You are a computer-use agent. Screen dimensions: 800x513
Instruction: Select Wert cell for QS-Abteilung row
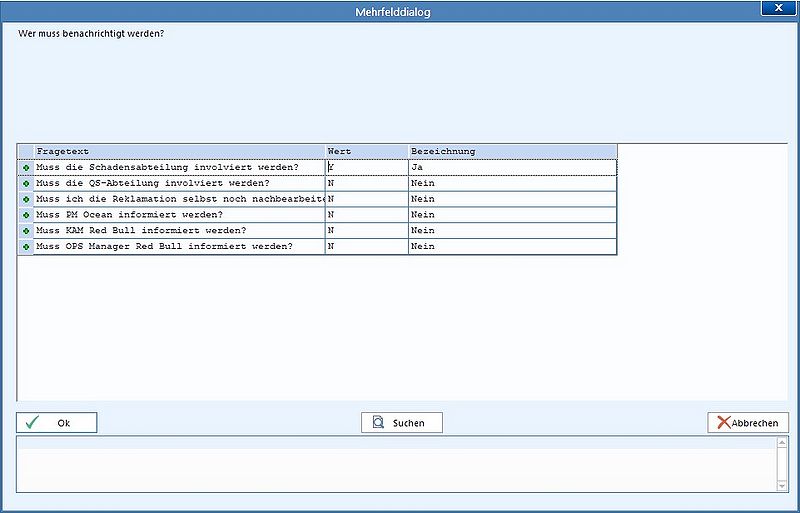pos(367,183)
